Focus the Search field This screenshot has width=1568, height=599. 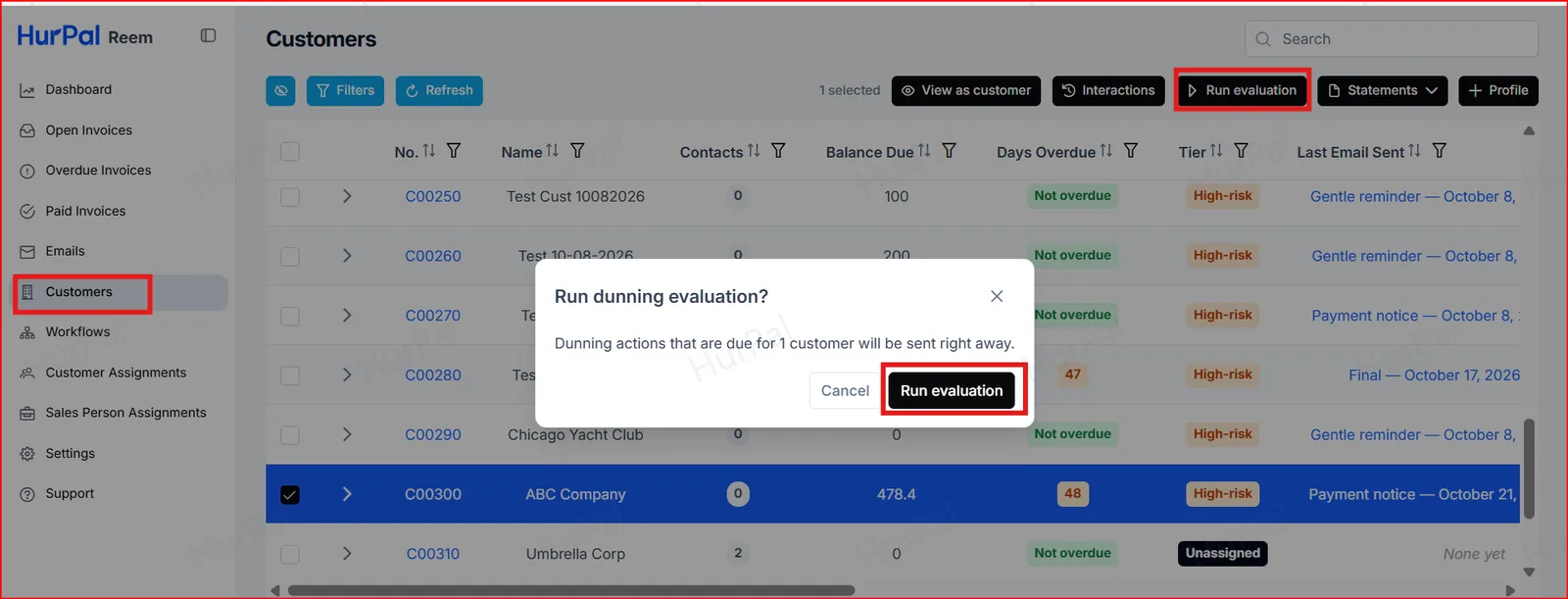point(1392,39)
